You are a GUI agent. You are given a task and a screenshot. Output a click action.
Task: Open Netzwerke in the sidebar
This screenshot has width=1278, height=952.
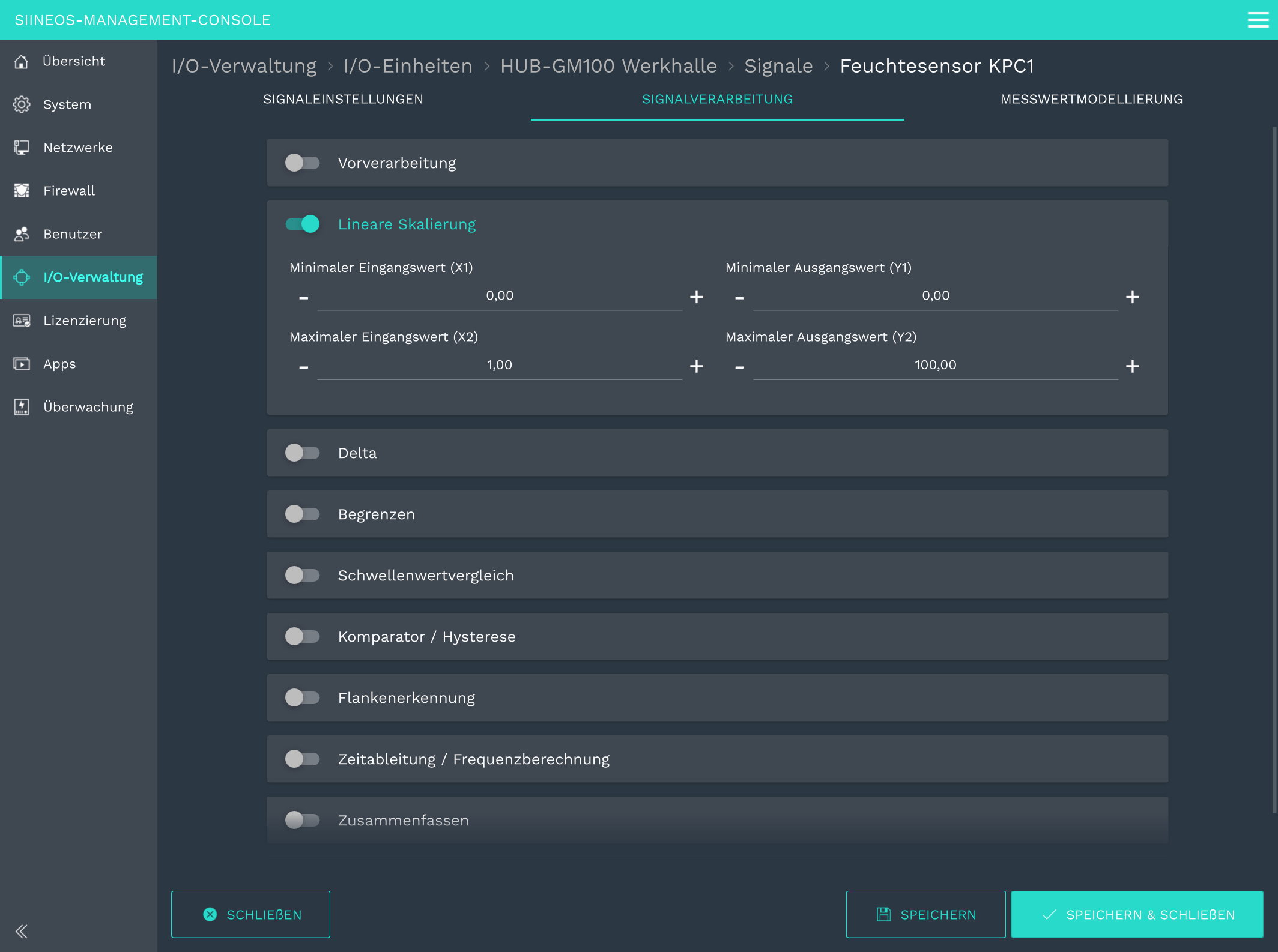click(78, 148)
